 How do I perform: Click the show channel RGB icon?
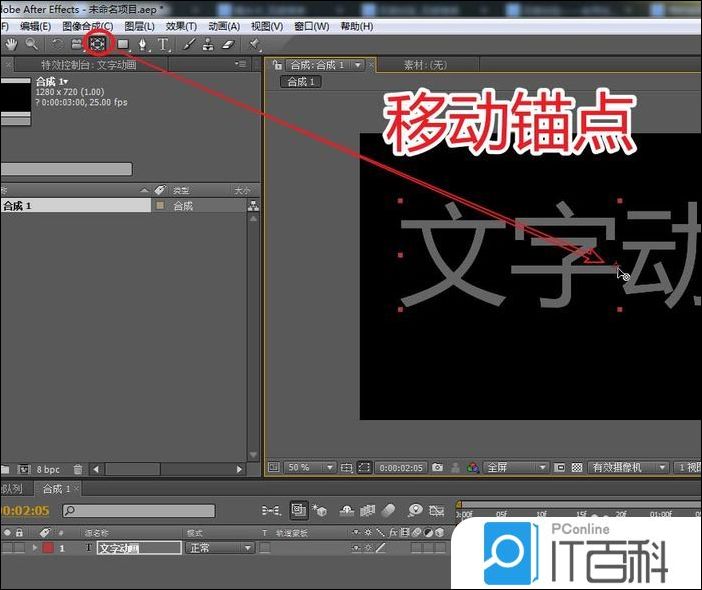472,467
